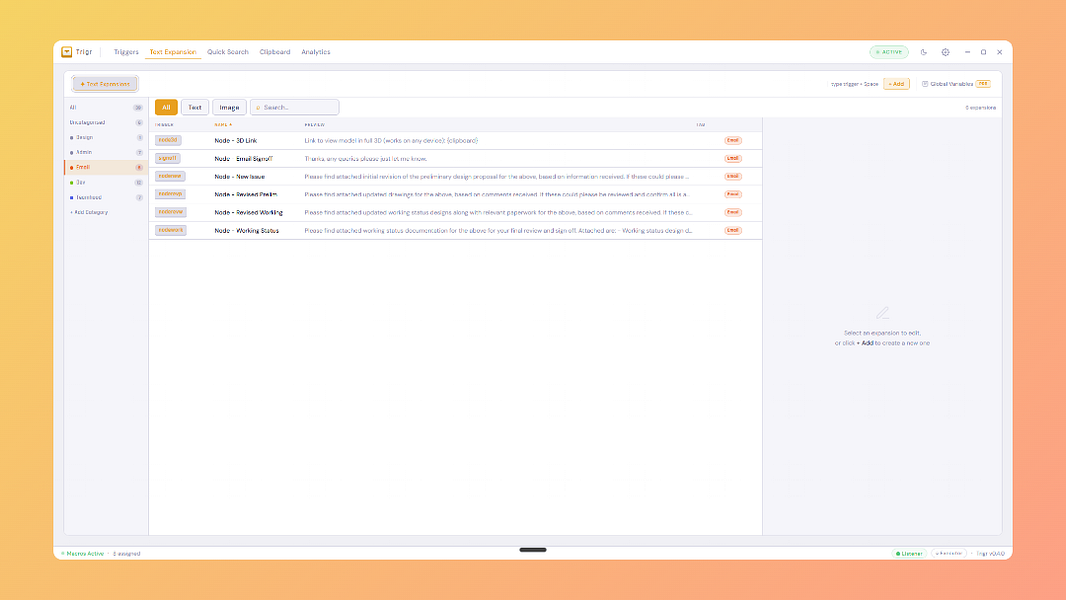
Task: Click Macros Active status in status bar
Action: pos(83,554)
